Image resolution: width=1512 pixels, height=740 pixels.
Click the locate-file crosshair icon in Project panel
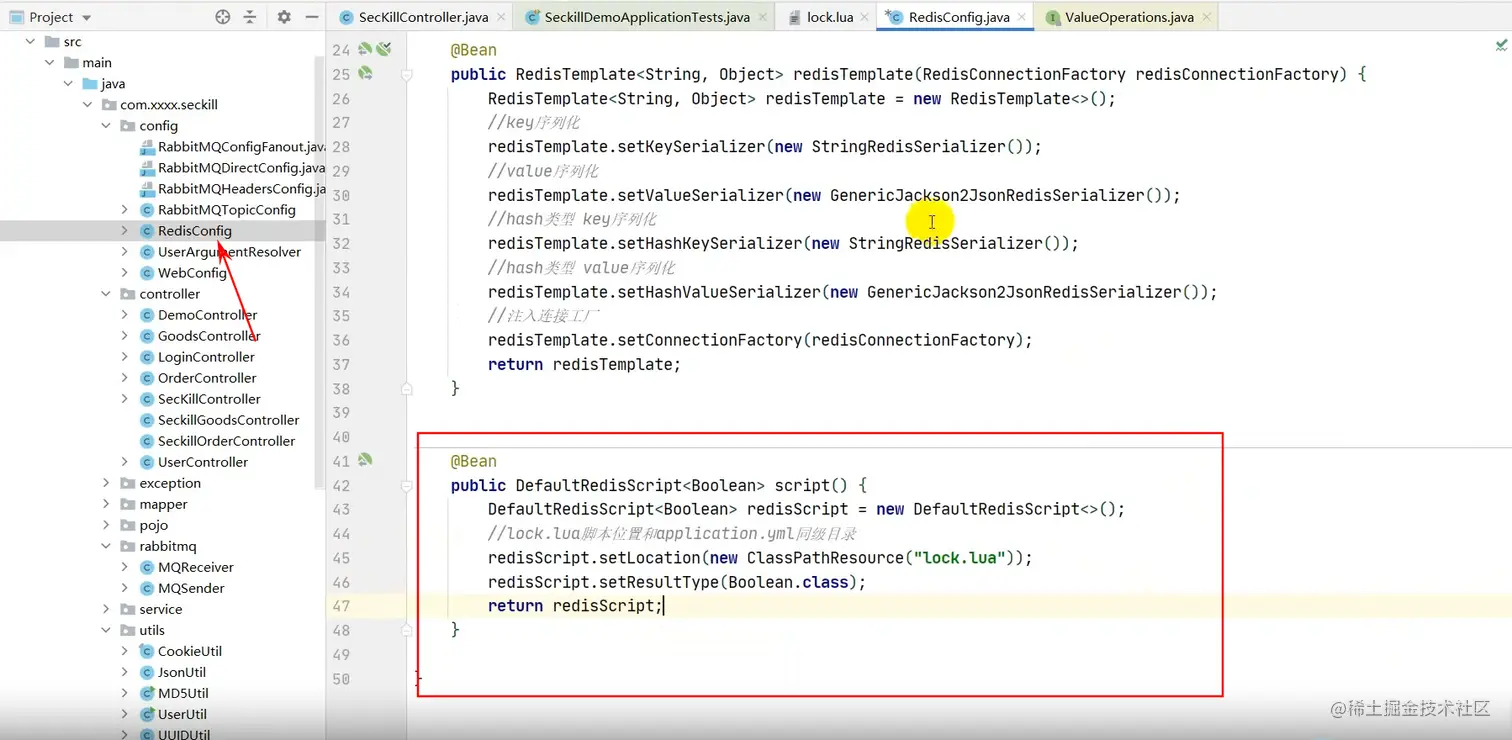pos(222,17)
